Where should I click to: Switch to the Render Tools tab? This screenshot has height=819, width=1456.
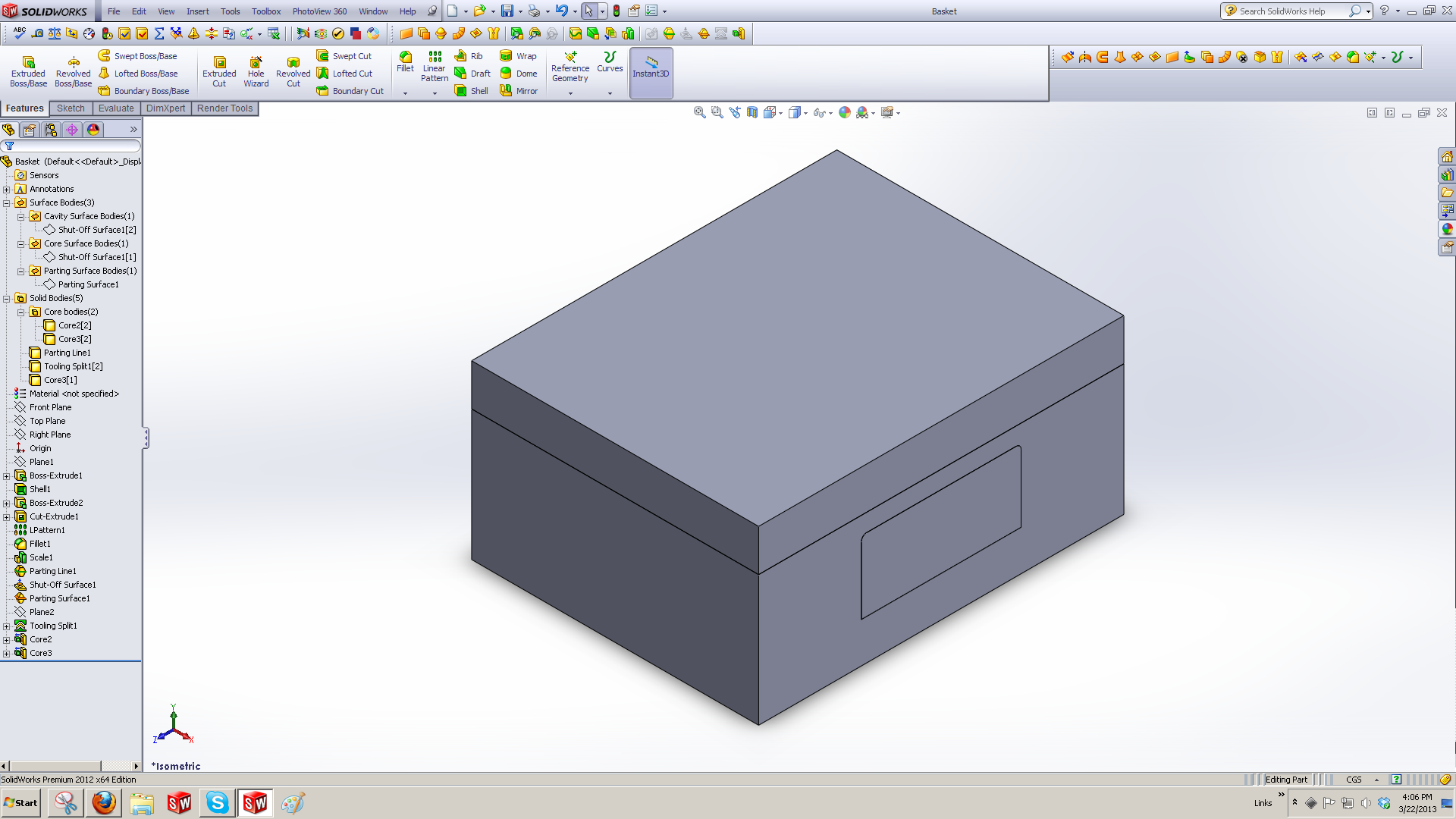click(x=224, y=108)
